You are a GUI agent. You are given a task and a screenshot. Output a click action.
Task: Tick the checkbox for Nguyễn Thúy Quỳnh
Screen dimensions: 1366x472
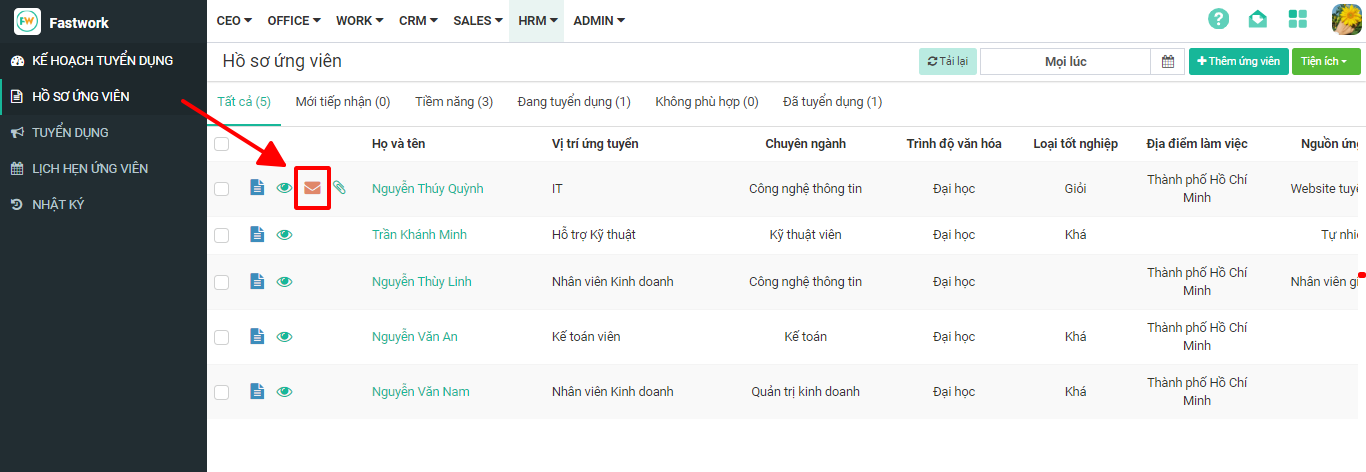(x=222, y=188)
